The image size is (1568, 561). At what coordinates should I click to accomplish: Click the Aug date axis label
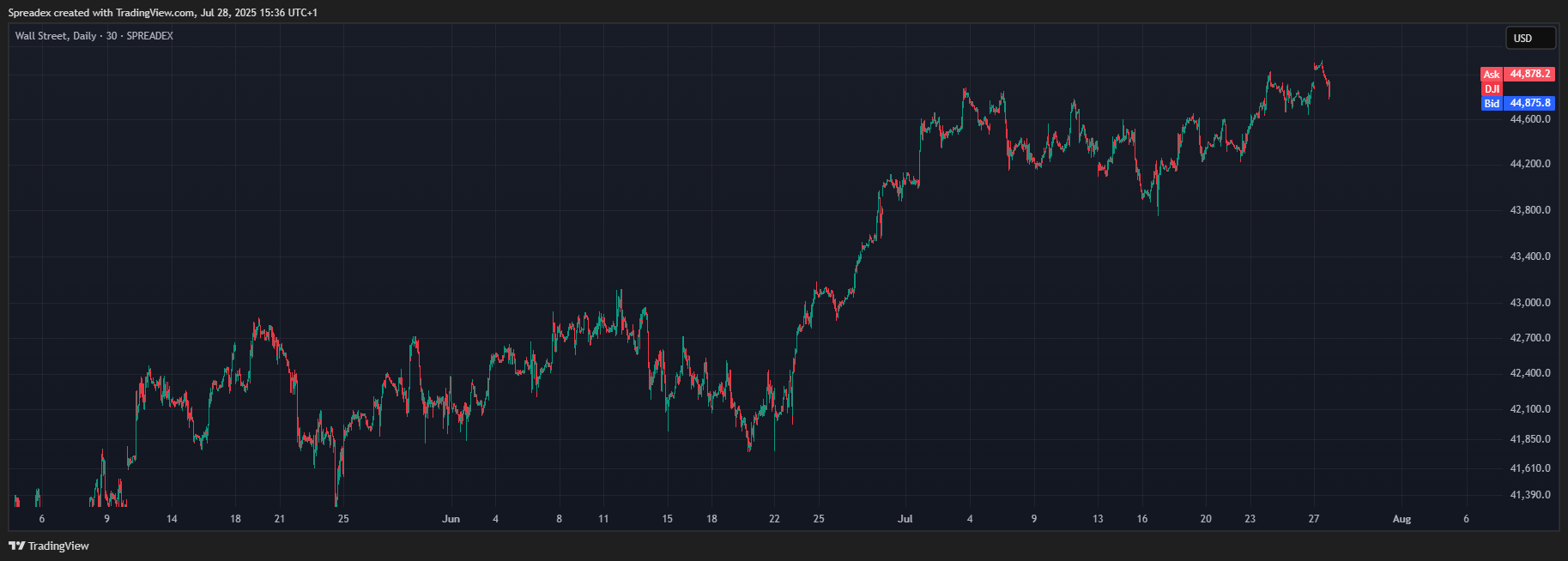click(x=1402, y=519)
